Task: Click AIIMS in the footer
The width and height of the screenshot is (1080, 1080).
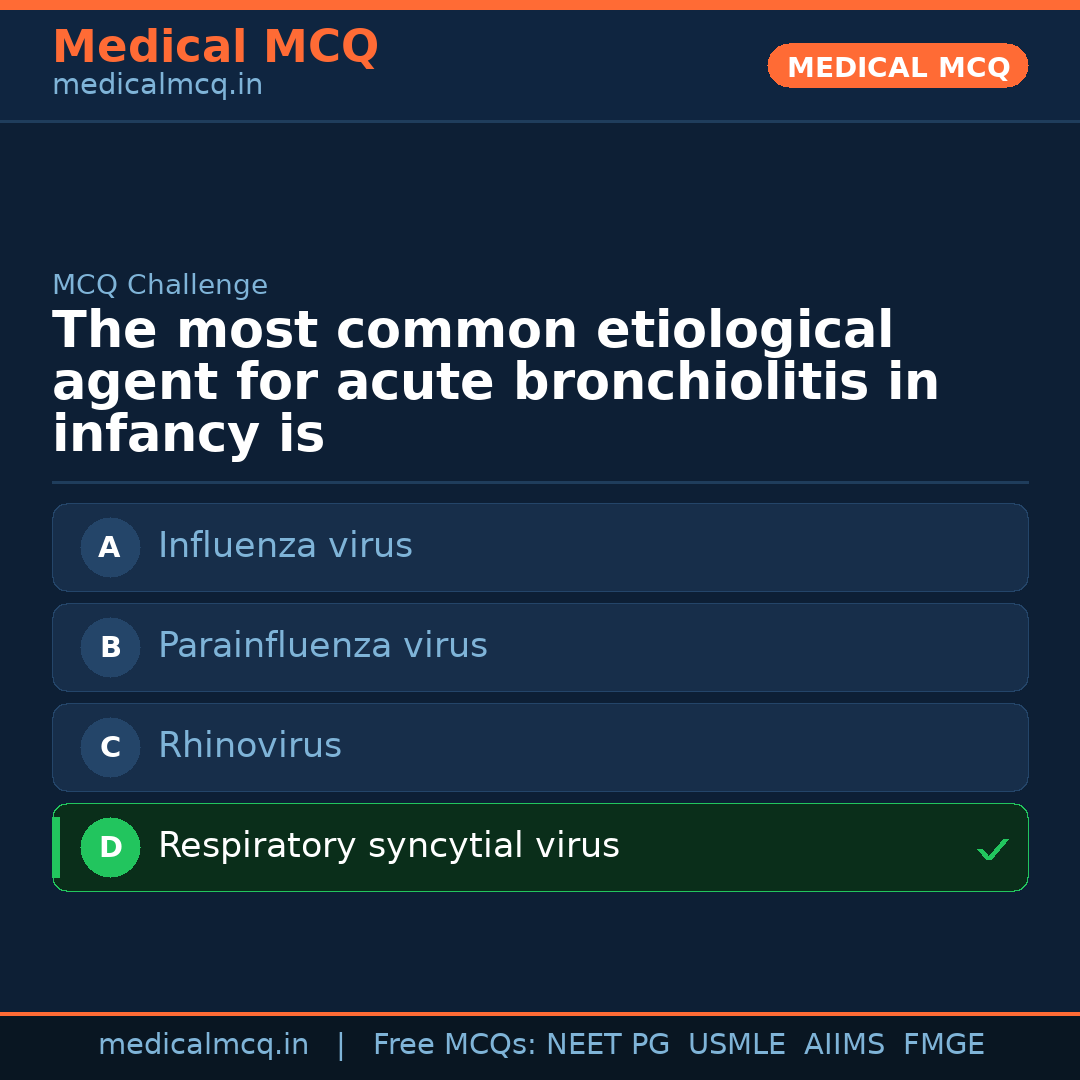Action: pos(844,1045)
